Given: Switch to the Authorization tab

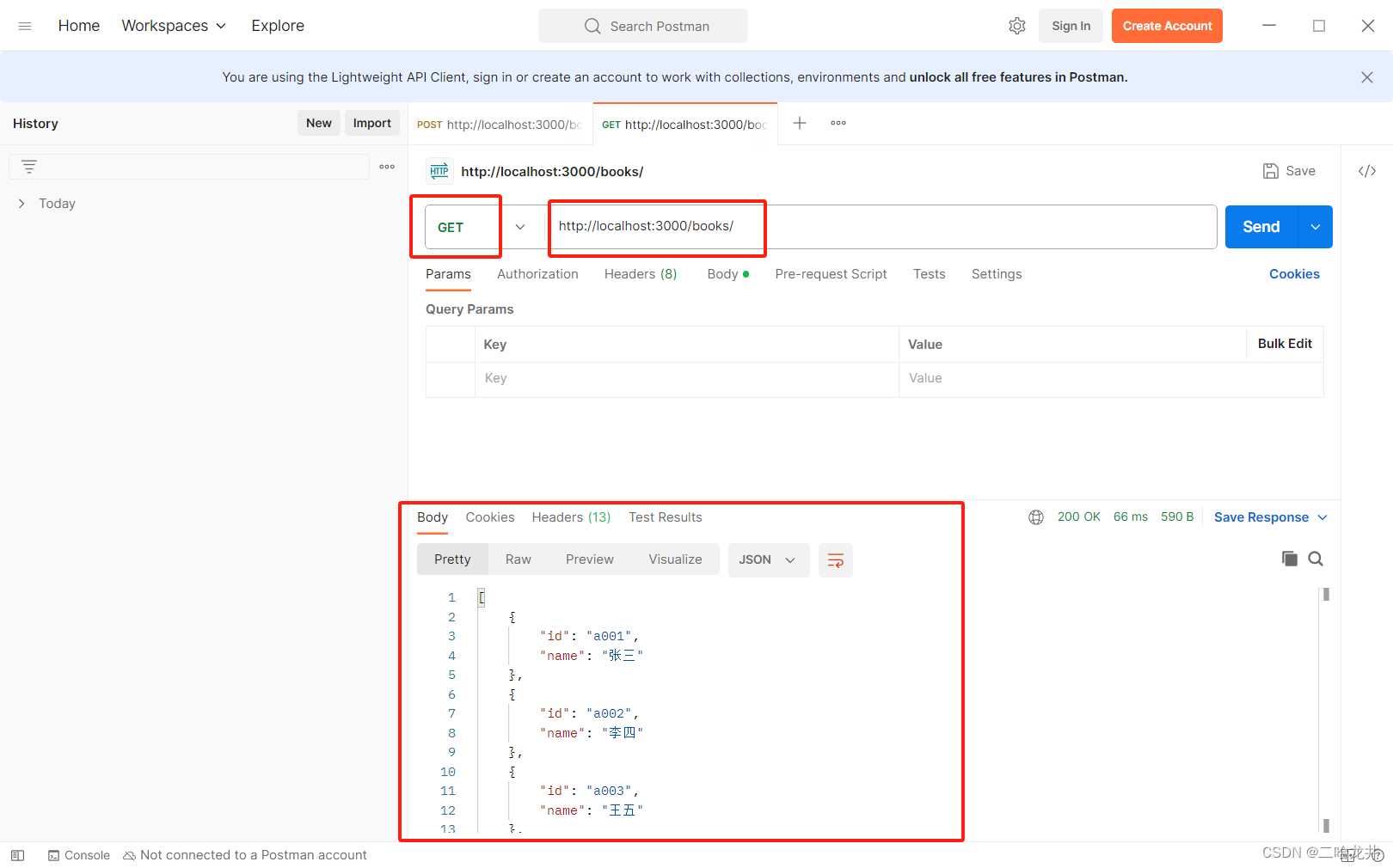Looking at the screenshot, I should [537, 274].
